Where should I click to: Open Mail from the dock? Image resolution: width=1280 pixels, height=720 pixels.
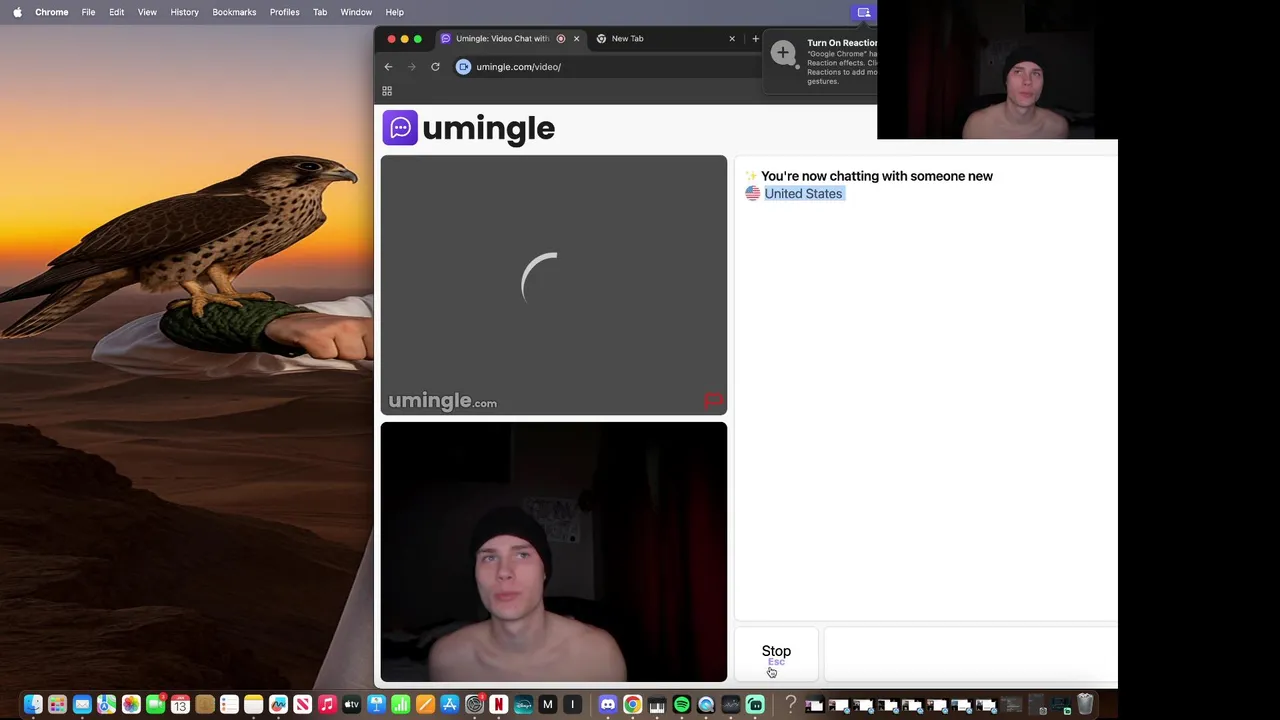pos(82,704)
